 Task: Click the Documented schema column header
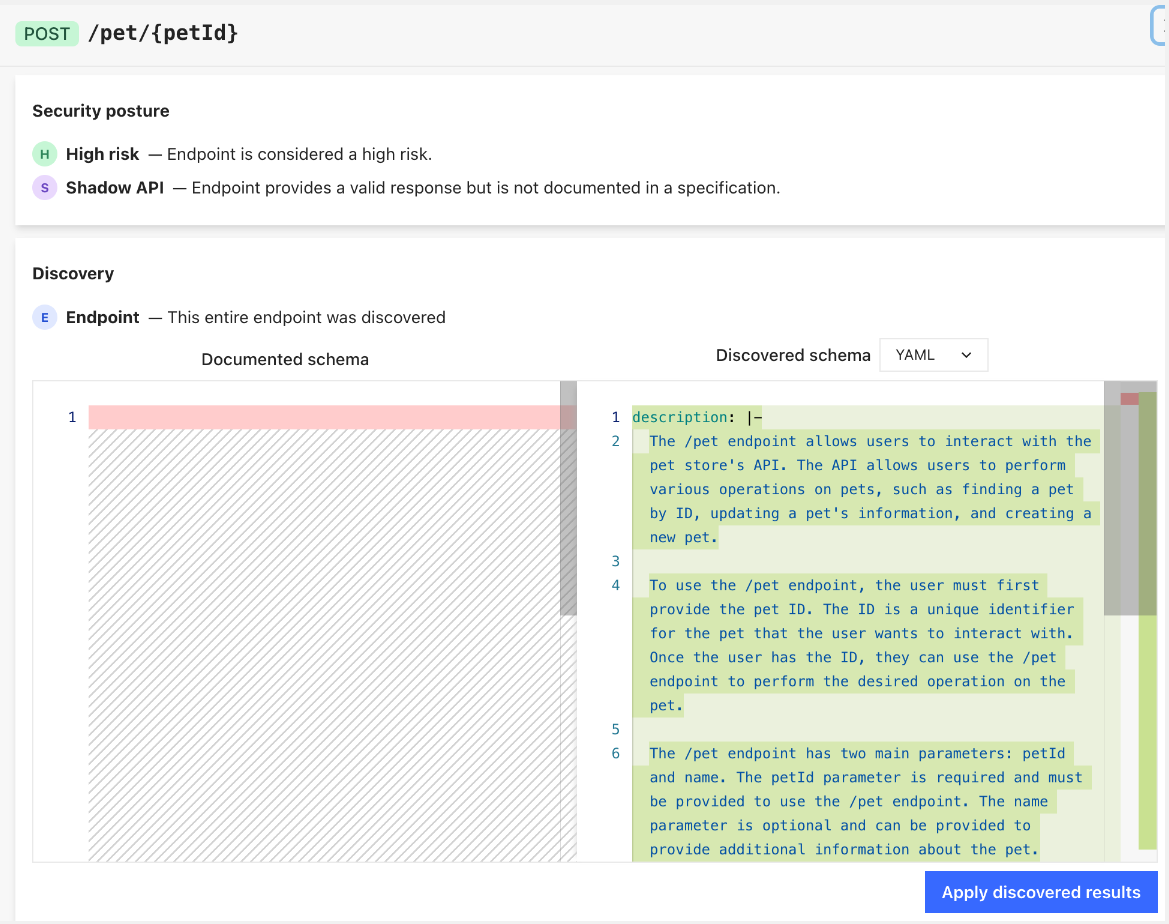pos(284,359)
